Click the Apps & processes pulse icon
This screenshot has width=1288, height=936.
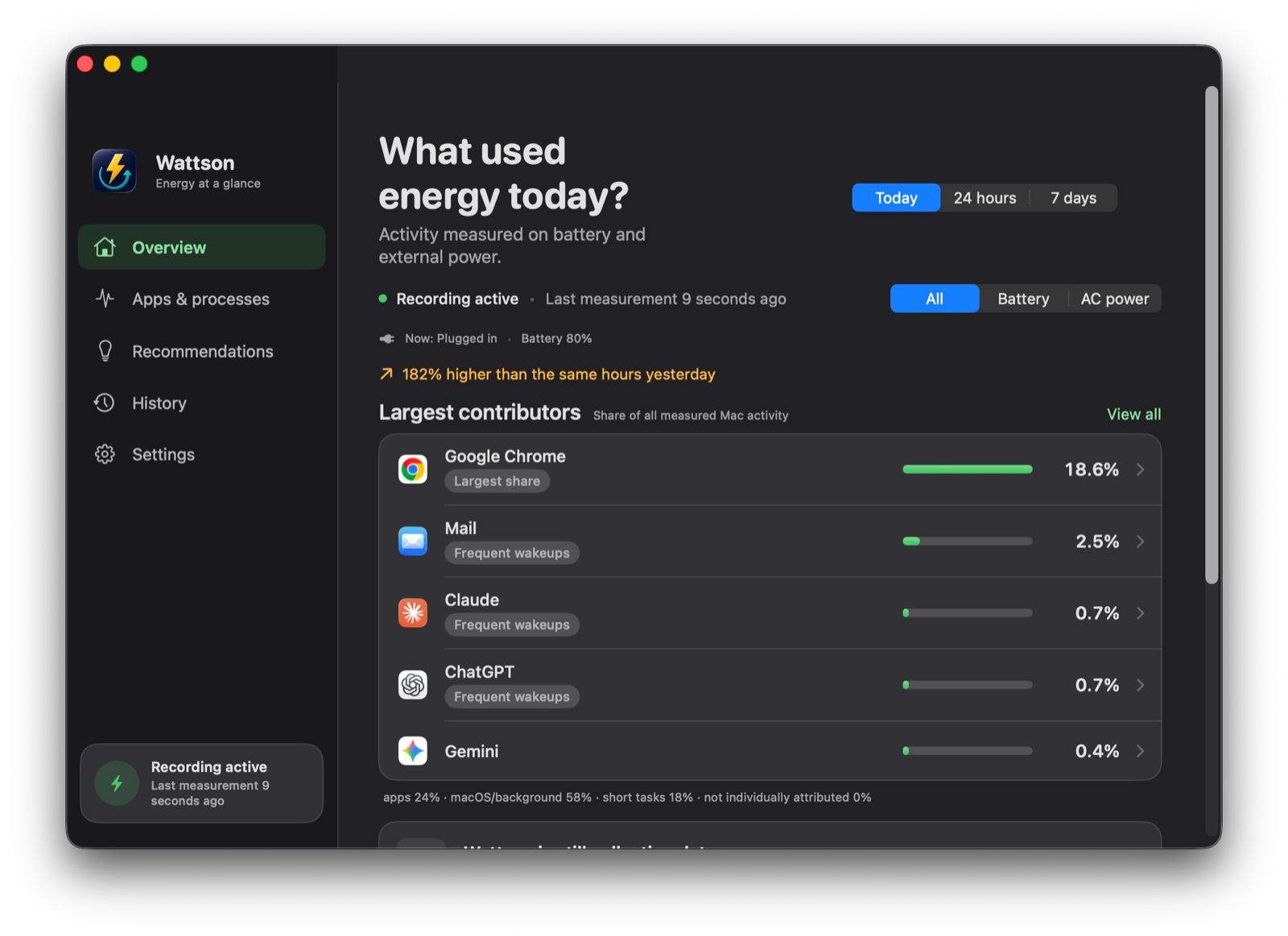[105, 299]
